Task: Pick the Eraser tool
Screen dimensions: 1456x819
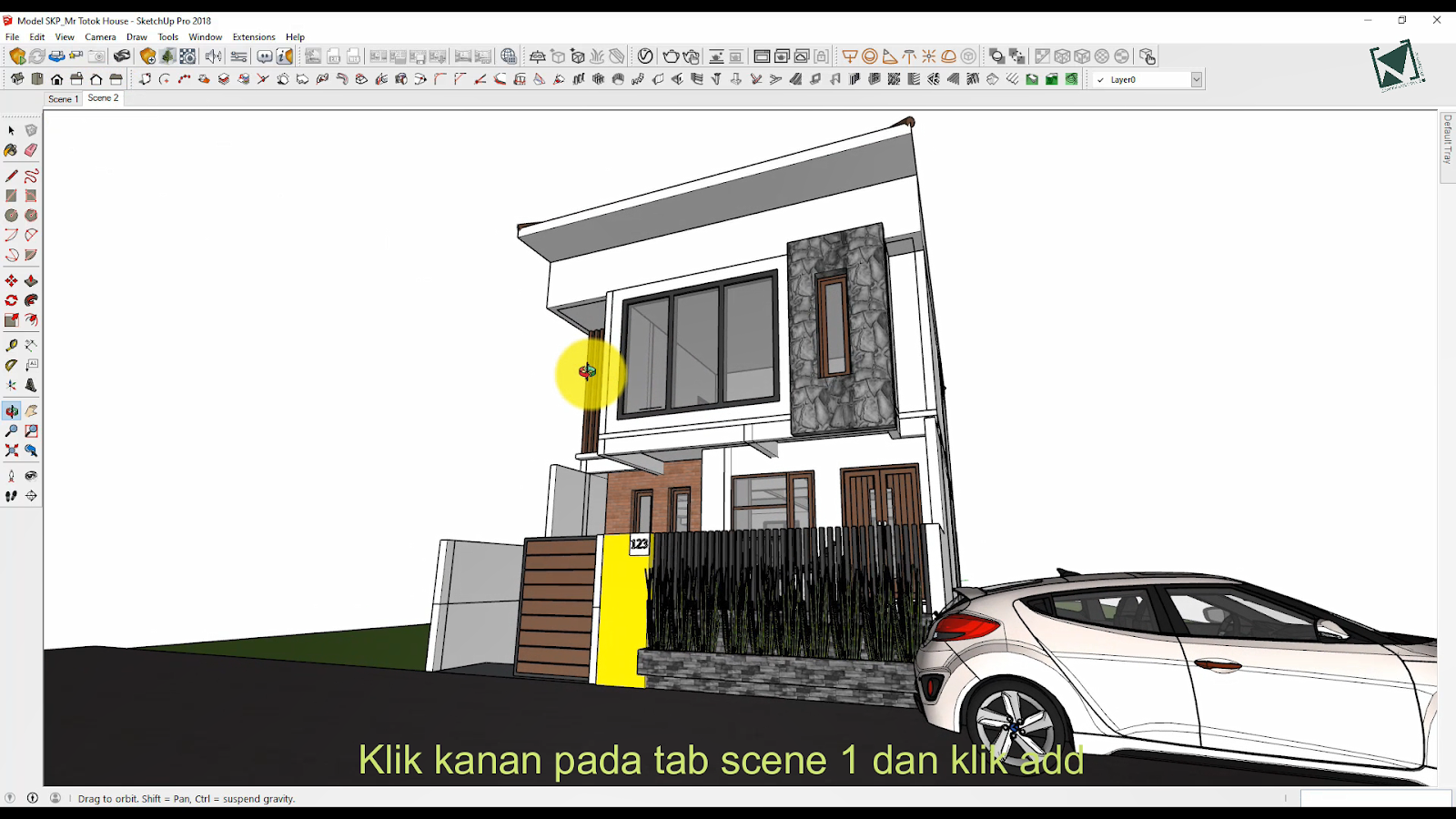Action: (31, 150)
